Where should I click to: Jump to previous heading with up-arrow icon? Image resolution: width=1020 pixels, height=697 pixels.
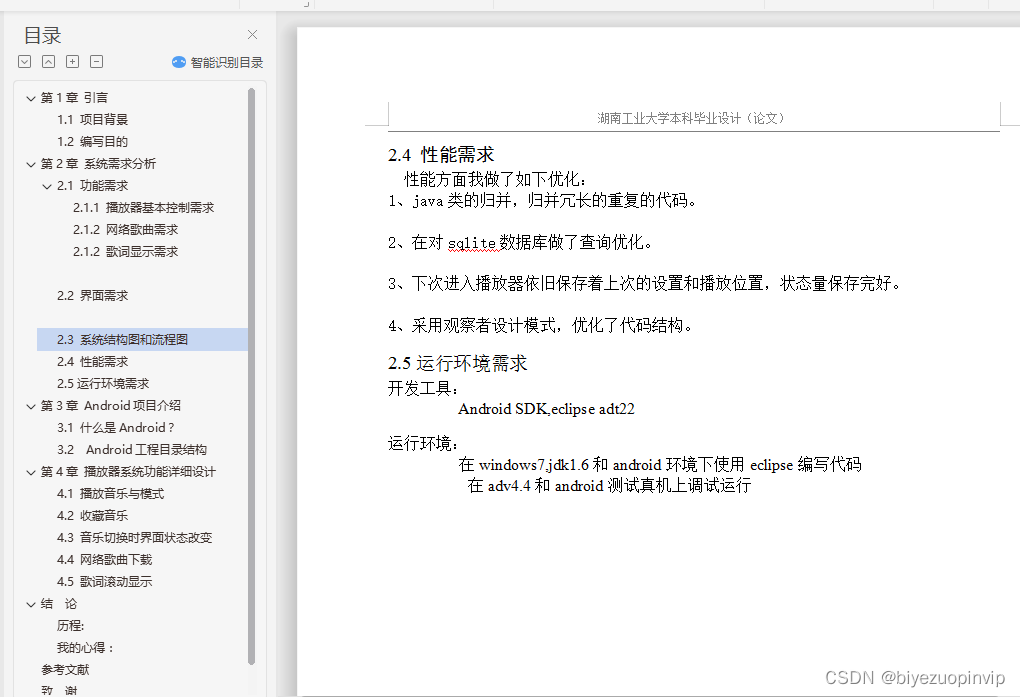tap(48, 61)
